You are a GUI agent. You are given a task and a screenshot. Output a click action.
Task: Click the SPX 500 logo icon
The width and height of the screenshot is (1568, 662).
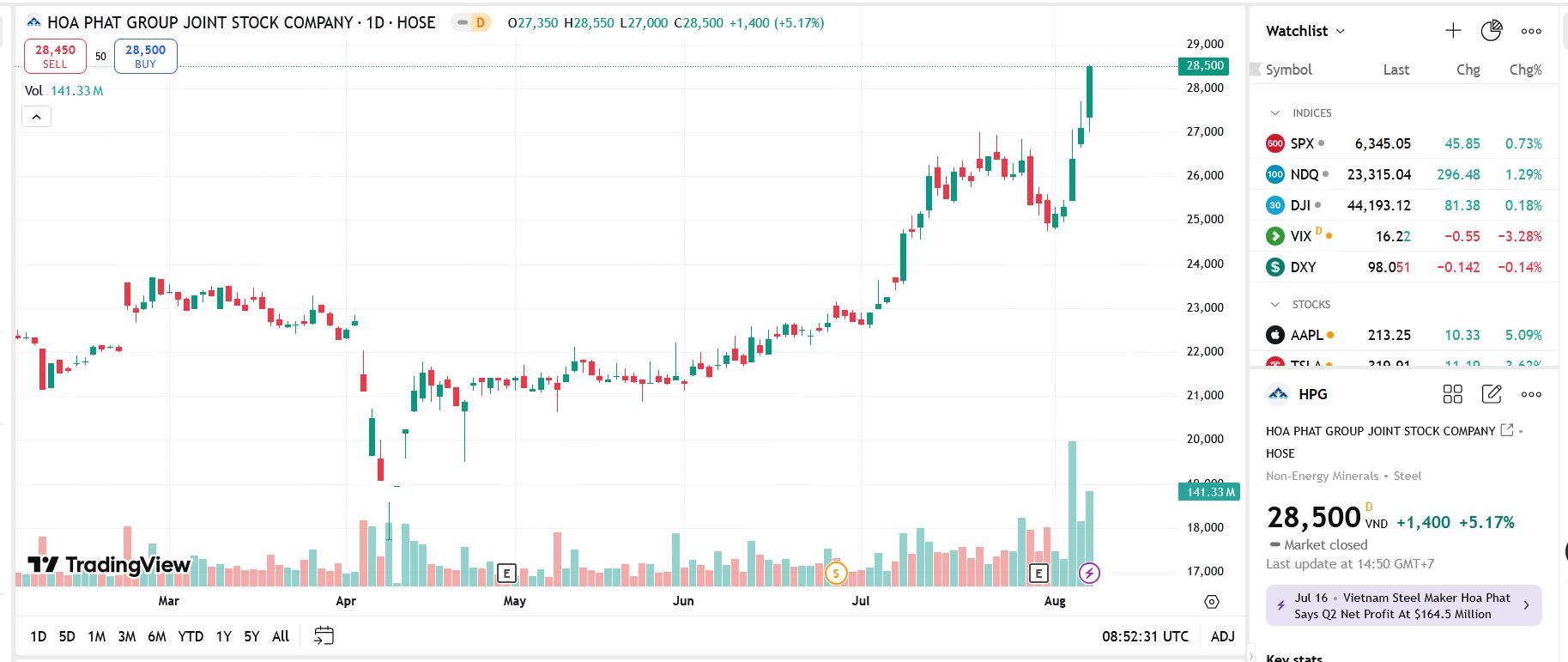click(x=1275, y=143)
